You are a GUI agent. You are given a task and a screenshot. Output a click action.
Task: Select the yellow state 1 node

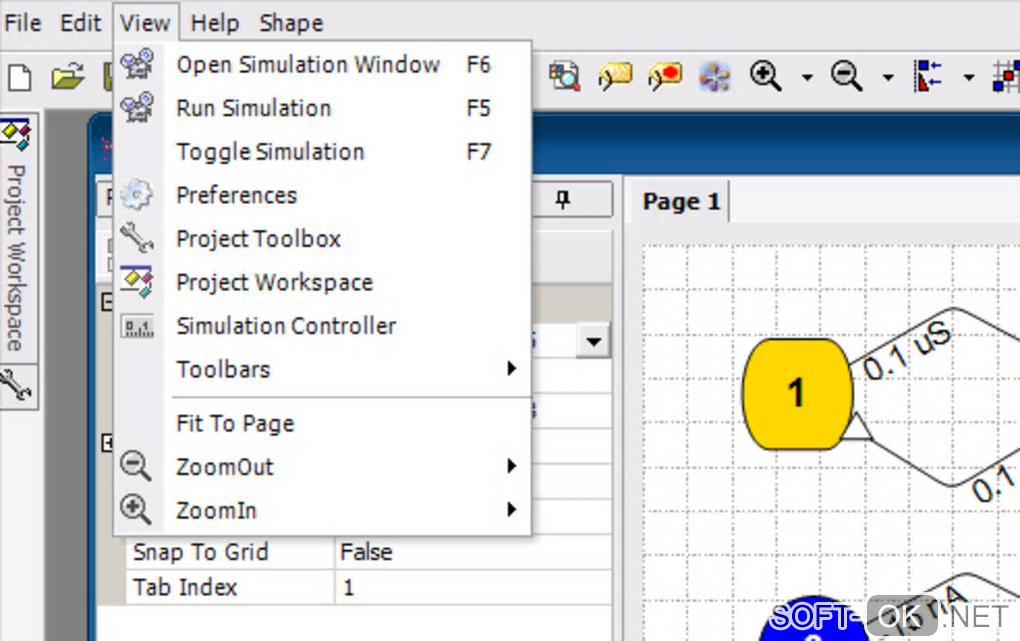798,394
